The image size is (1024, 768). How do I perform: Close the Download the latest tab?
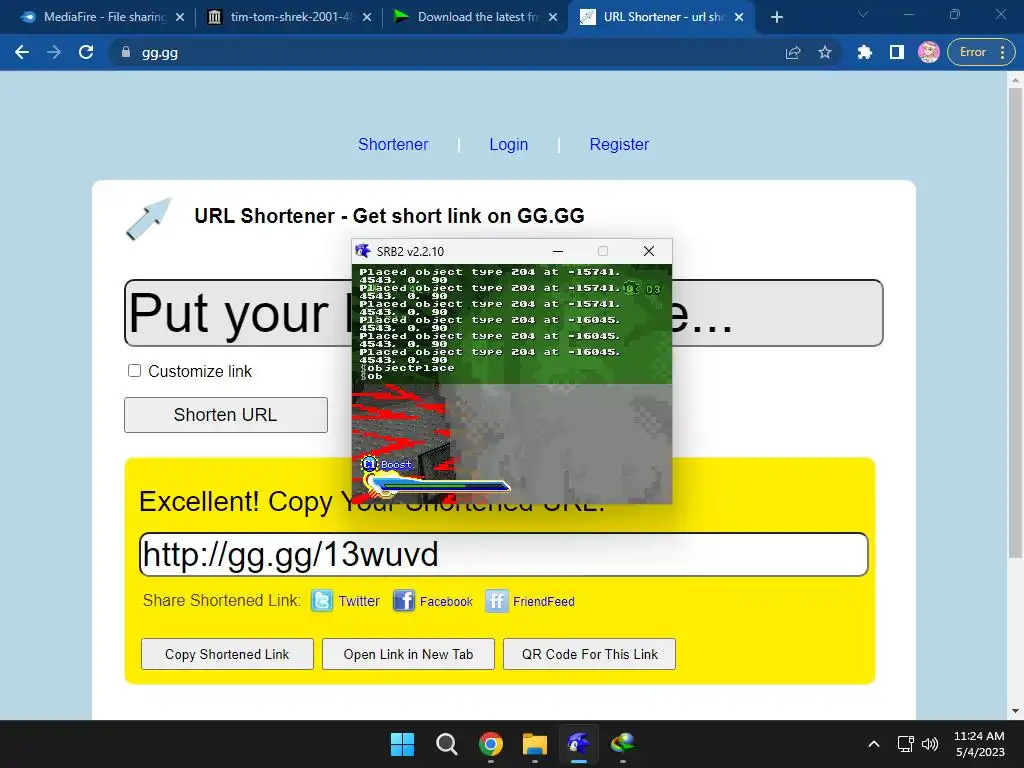coord(553,17)
